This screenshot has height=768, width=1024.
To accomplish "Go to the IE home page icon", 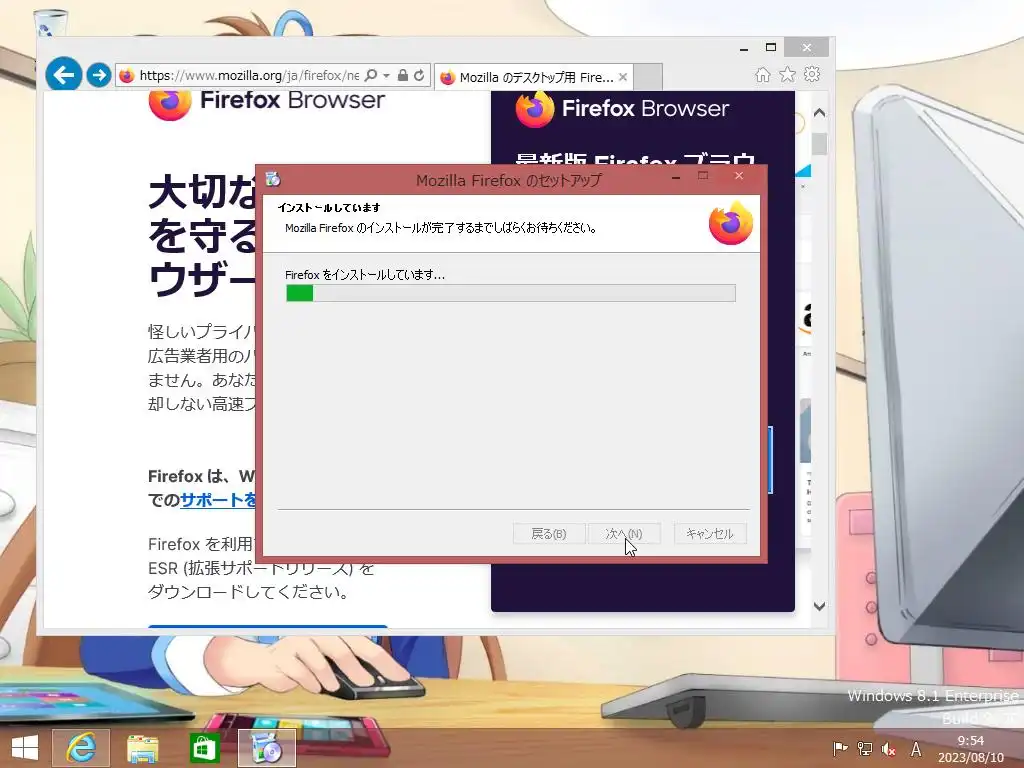I will (x=762, y=74).
